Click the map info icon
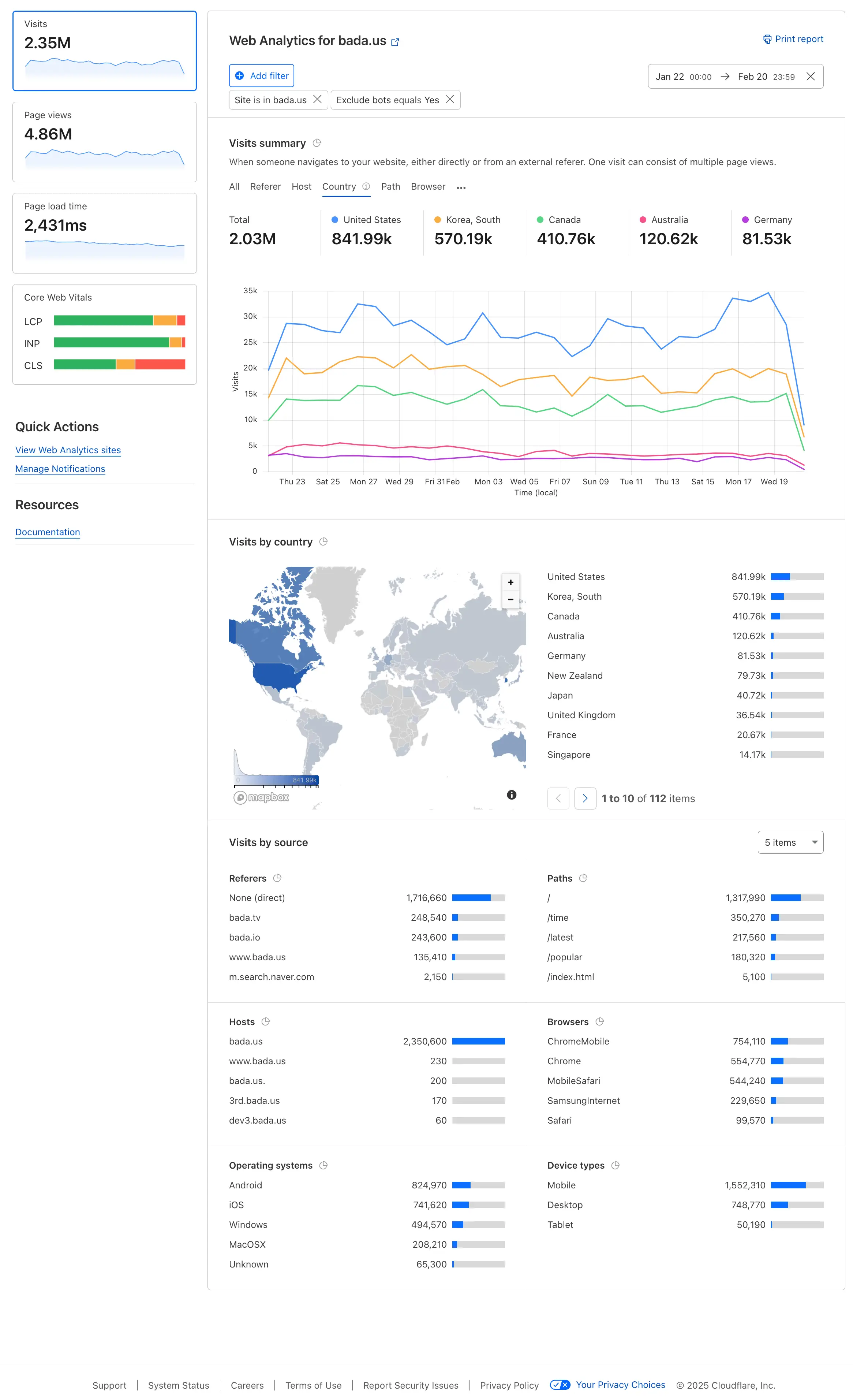The image size is (853, 1400). tap(512, 795)
